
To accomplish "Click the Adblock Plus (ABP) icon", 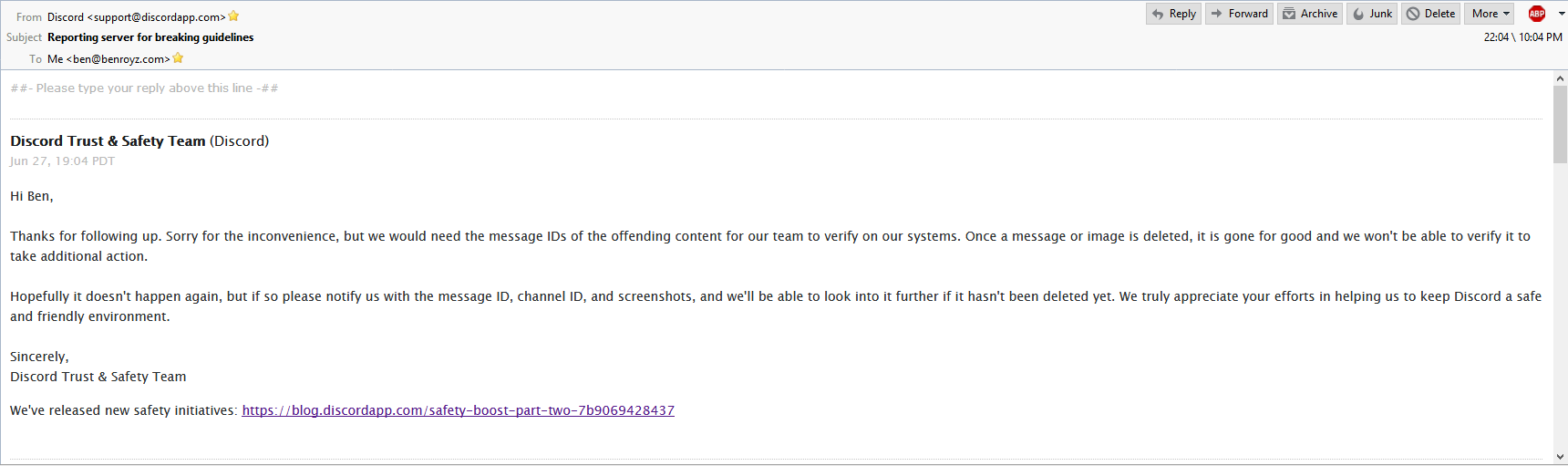I will [1537, 14].
